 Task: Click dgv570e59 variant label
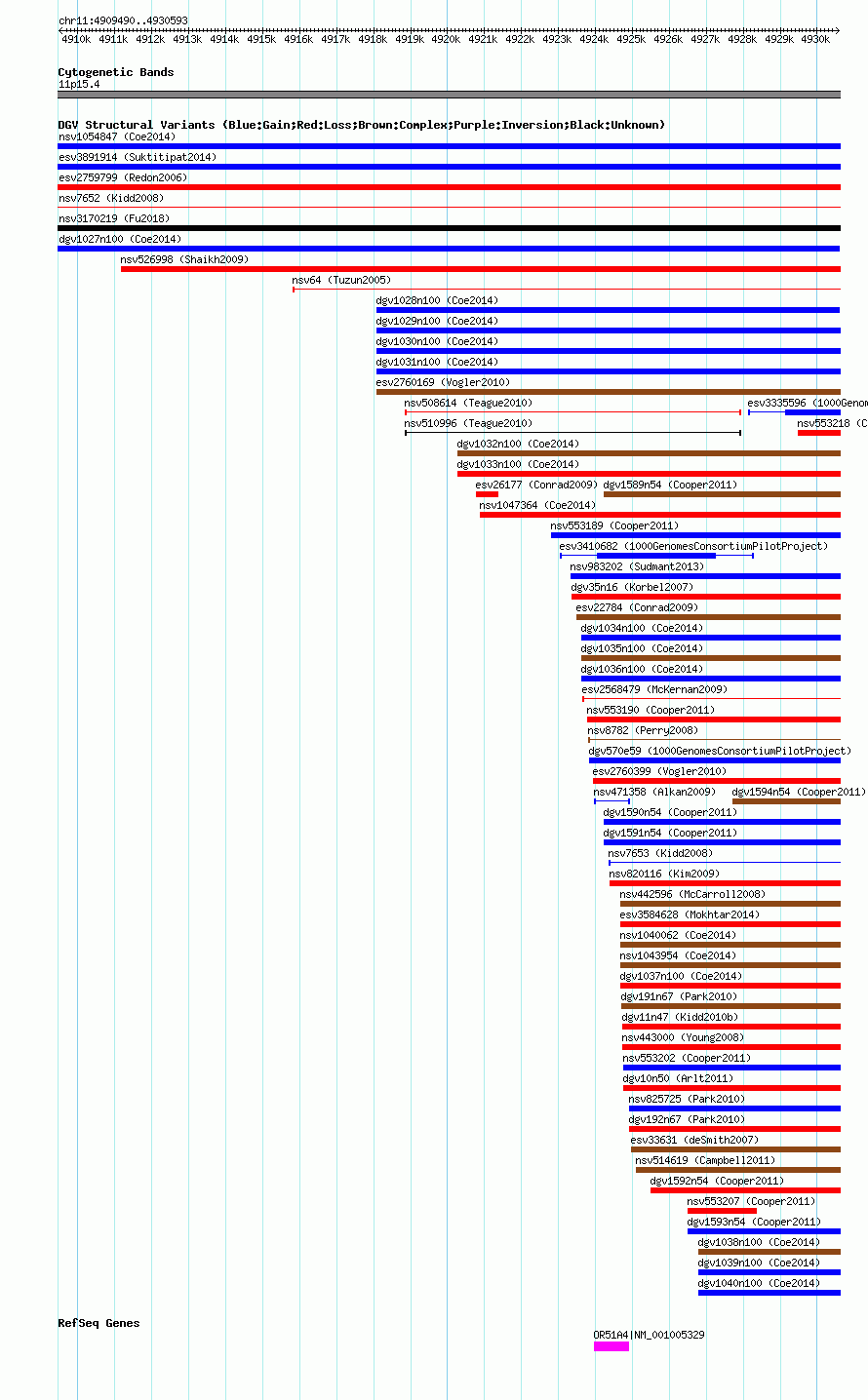720,751
